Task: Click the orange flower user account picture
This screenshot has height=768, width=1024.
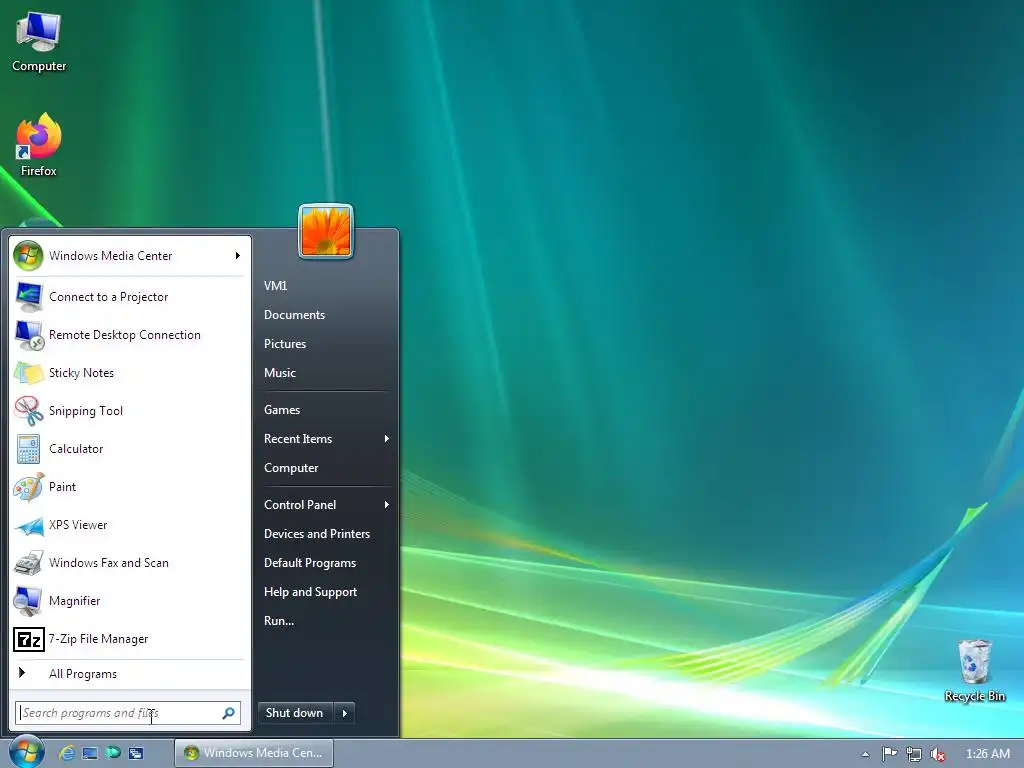Action: pyautogui.click(x=326, y=232)
